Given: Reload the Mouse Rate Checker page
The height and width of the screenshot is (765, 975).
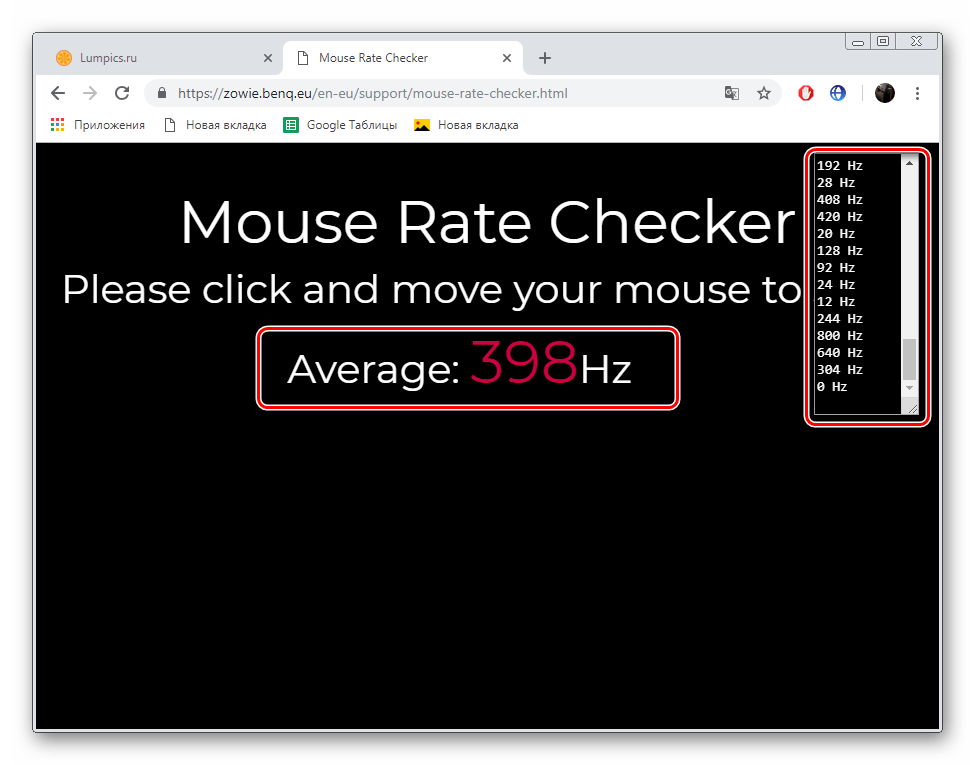Looking at the screenshot, I should [x=122, y=93].
